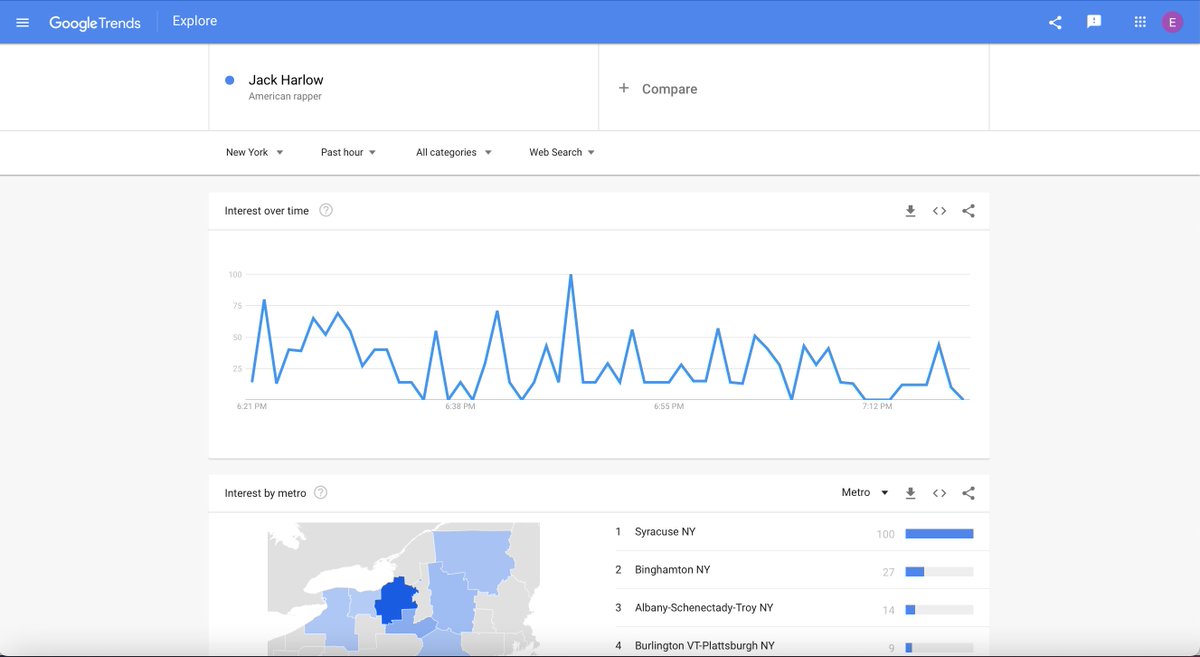
Task: Share this exploration via header share icon
Action: tap(1055, 22)
